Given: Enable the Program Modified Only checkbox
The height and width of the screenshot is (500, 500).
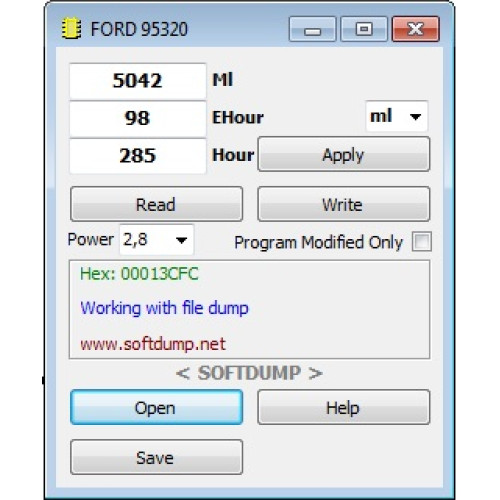Looking at the screenshot, I should coord(422,242).
